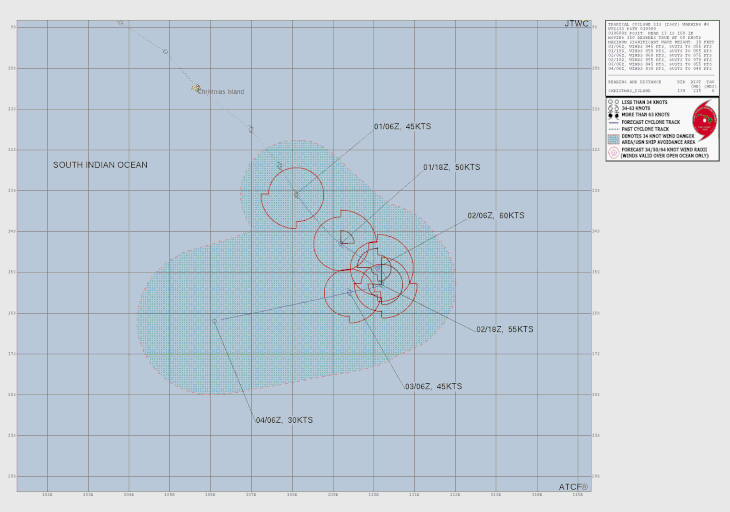Click the more than 63 knots legend symbol
The width and height of the screenshot is (730, 512).
[613, 115]
